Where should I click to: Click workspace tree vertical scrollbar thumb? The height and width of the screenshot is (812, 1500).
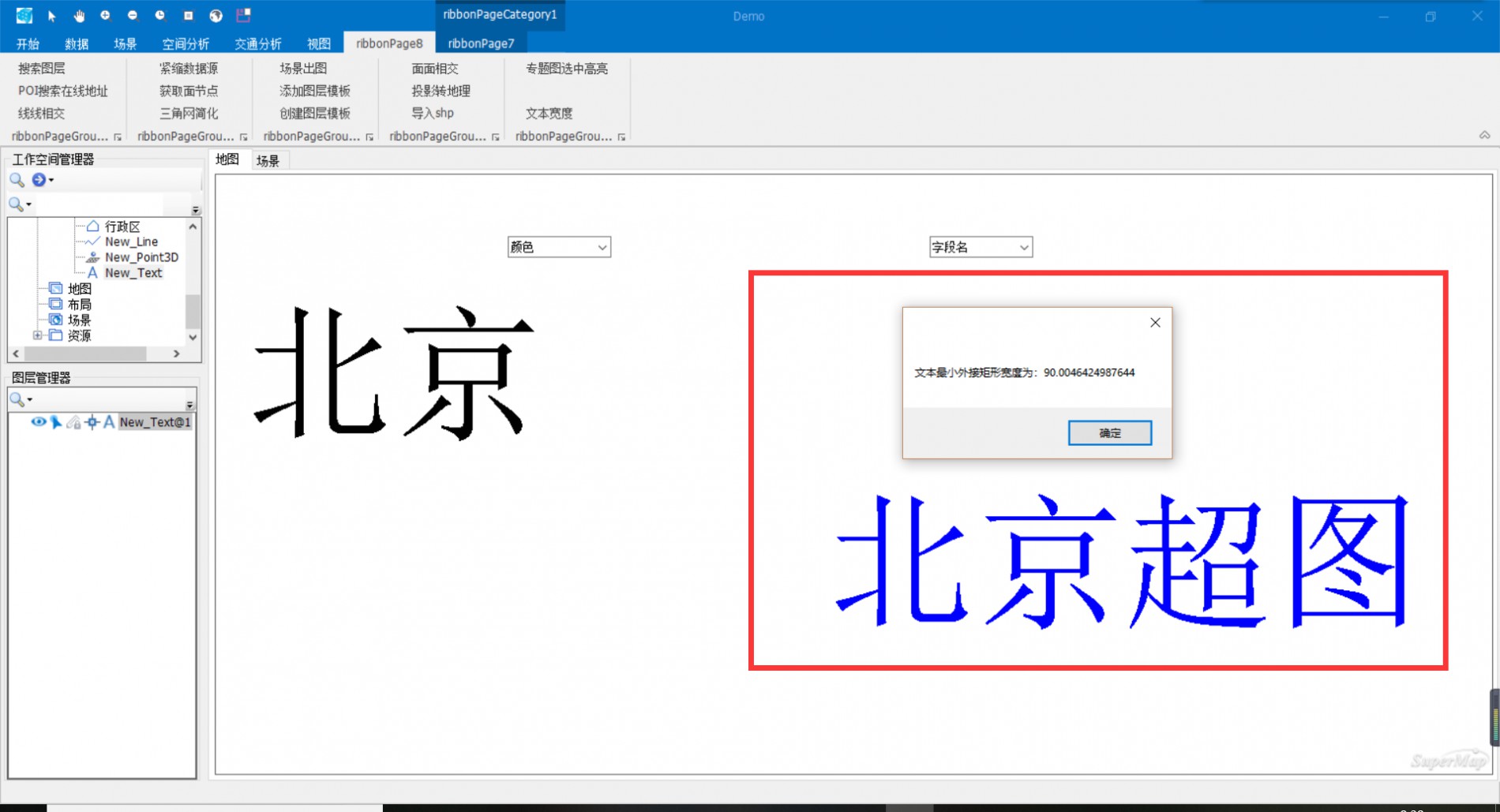pyautogui.click(x=193, y=310)
